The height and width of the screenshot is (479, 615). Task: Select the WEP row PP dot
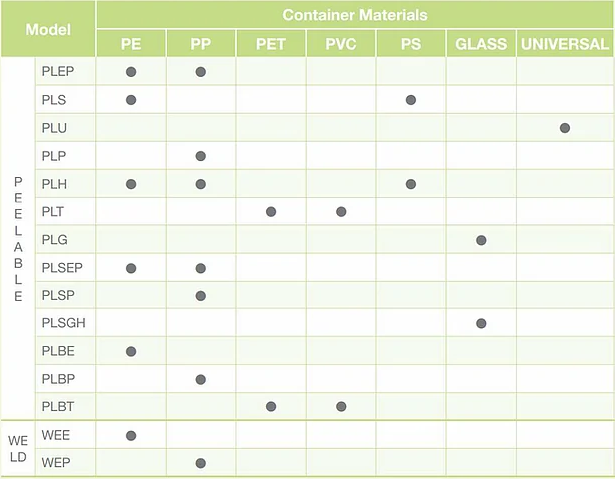(201, 463)
